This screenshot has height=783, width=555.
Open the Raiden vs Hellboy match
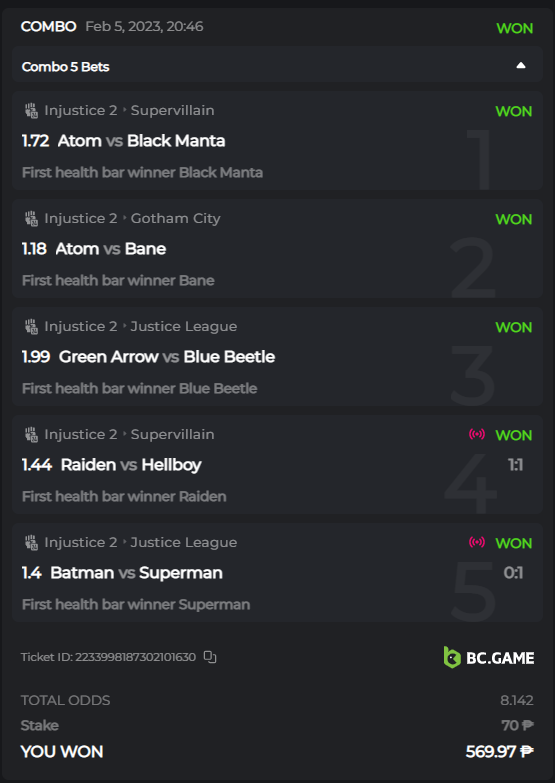[x=131, y=464]
